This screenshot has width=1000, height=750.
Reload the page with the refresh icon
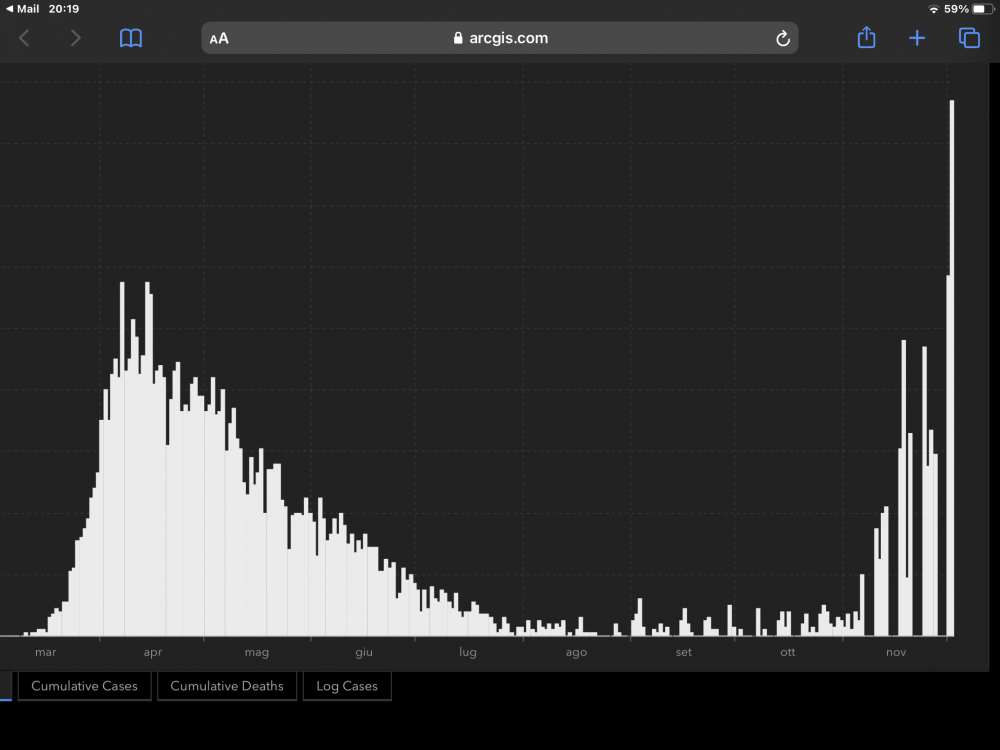coord(783,39)
